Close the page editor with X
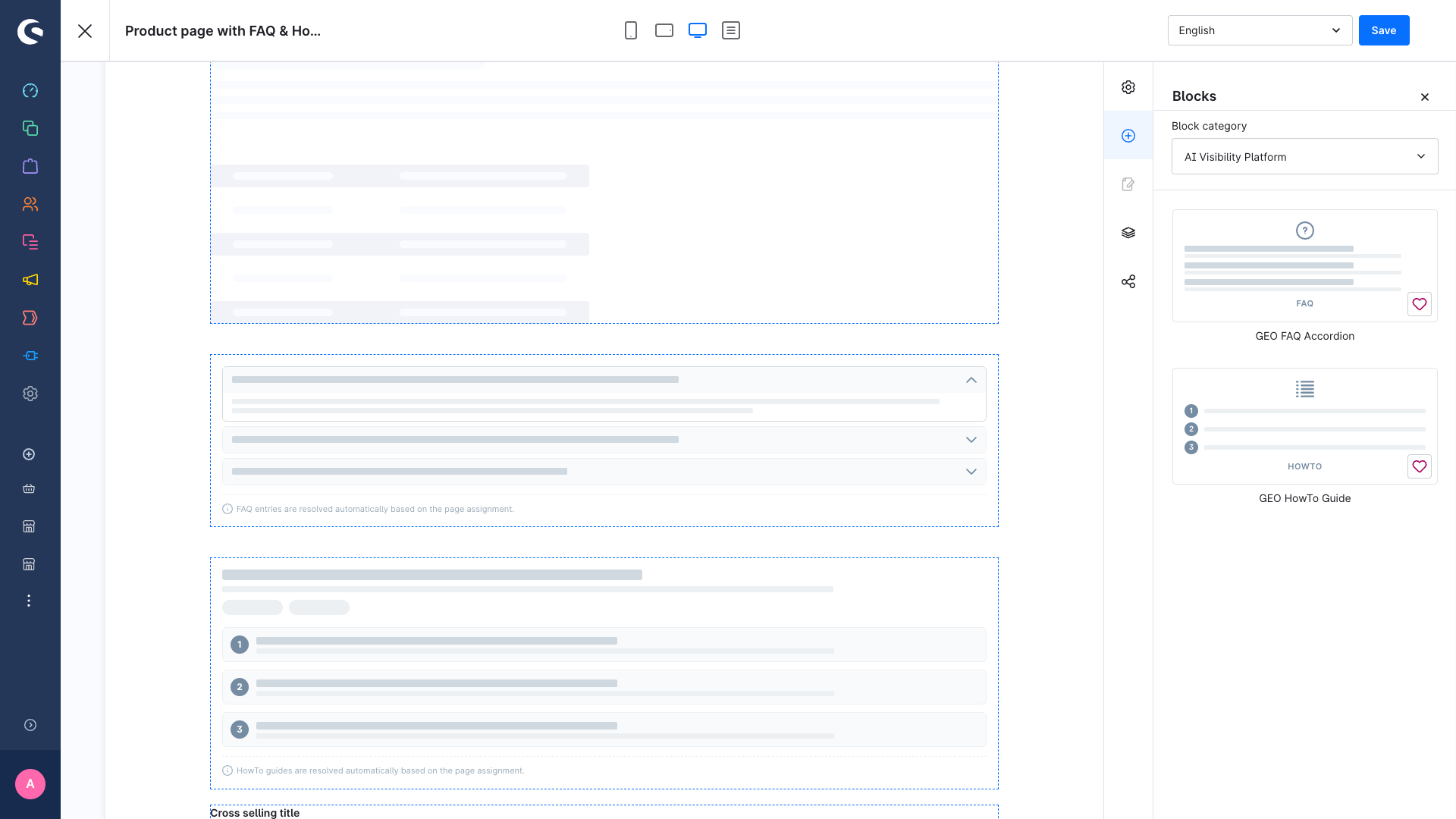The image size is (1456, 819). pyautogui.click(x=85, y=30)
